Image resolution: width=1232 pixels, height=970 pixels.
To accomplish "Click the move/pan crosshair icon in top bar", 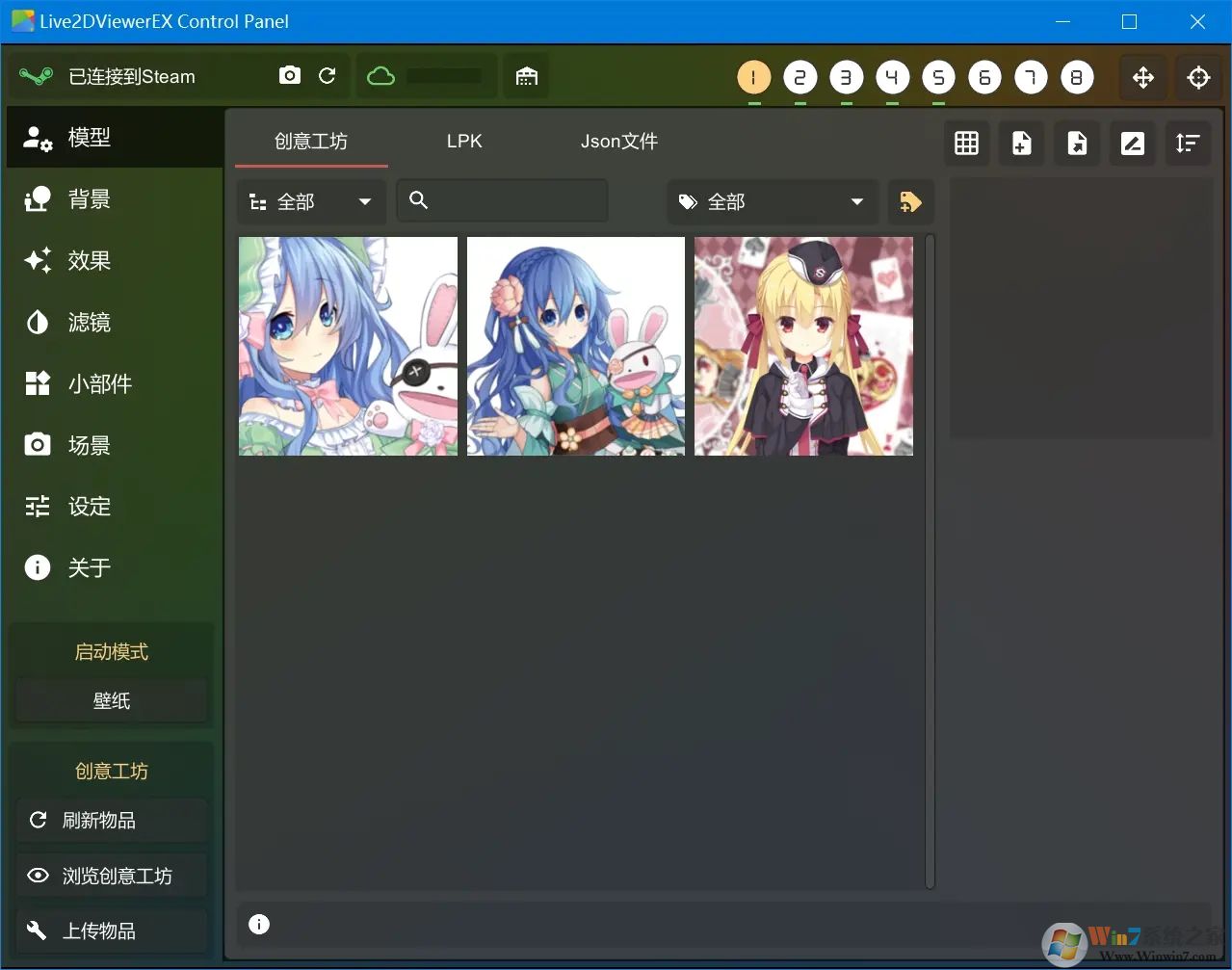I will click(x=1142, y=77).
